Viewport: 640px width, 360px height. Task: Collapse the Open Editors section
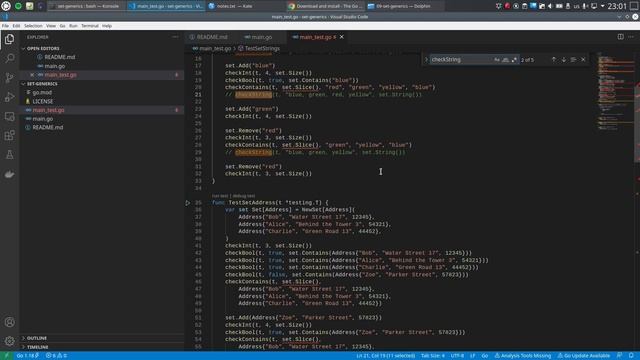click(x=43, y=49)
